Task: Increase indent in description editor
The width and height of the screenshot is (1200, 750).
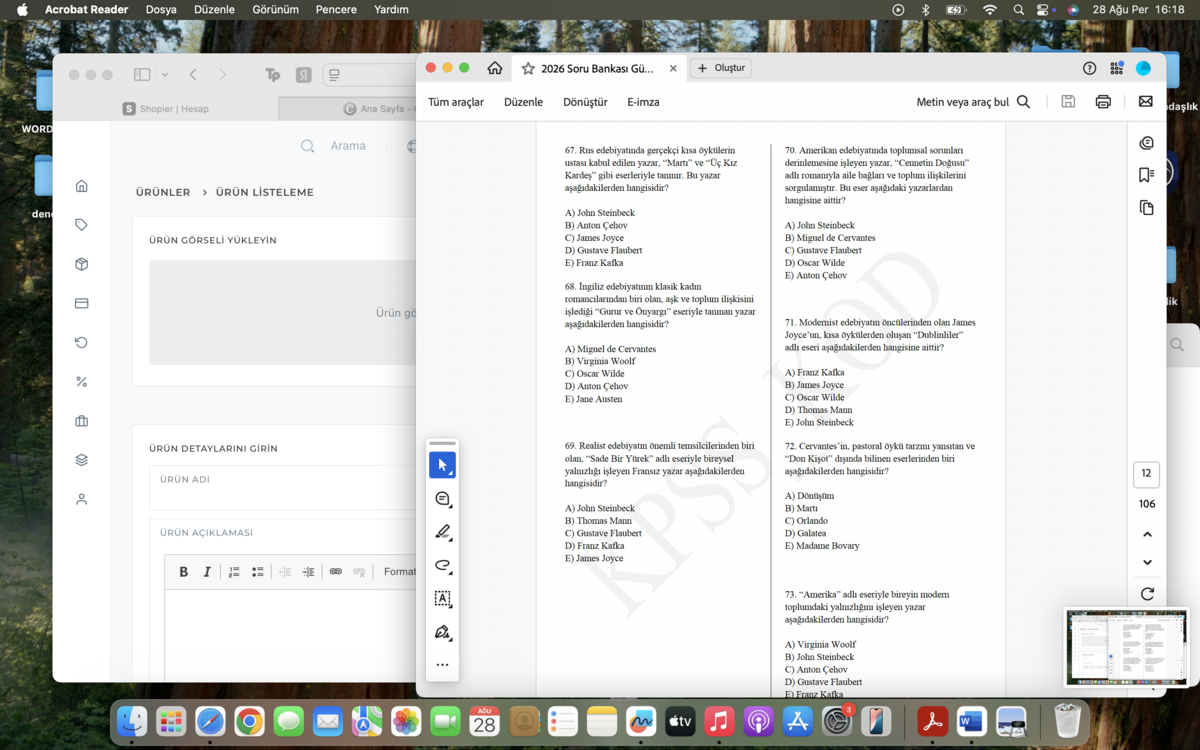Action: pyautogui.click(x=309, y=572)
